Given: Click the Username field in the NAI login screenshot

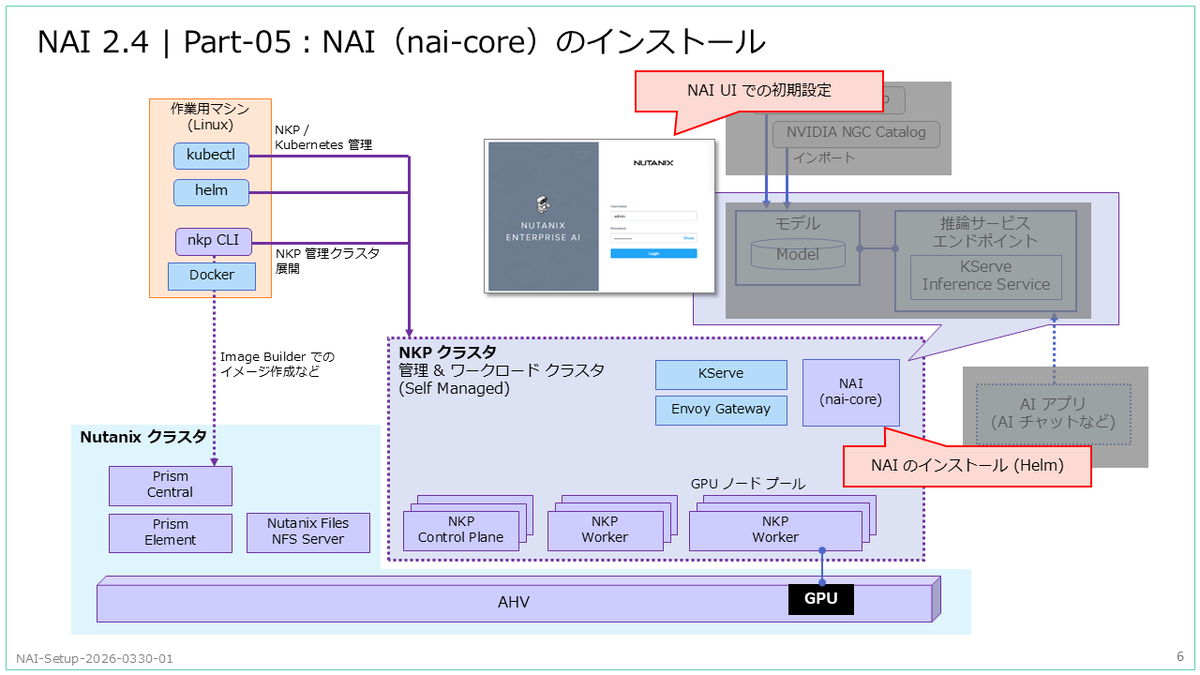Looking at the screenshot, I should pos(654,216).
